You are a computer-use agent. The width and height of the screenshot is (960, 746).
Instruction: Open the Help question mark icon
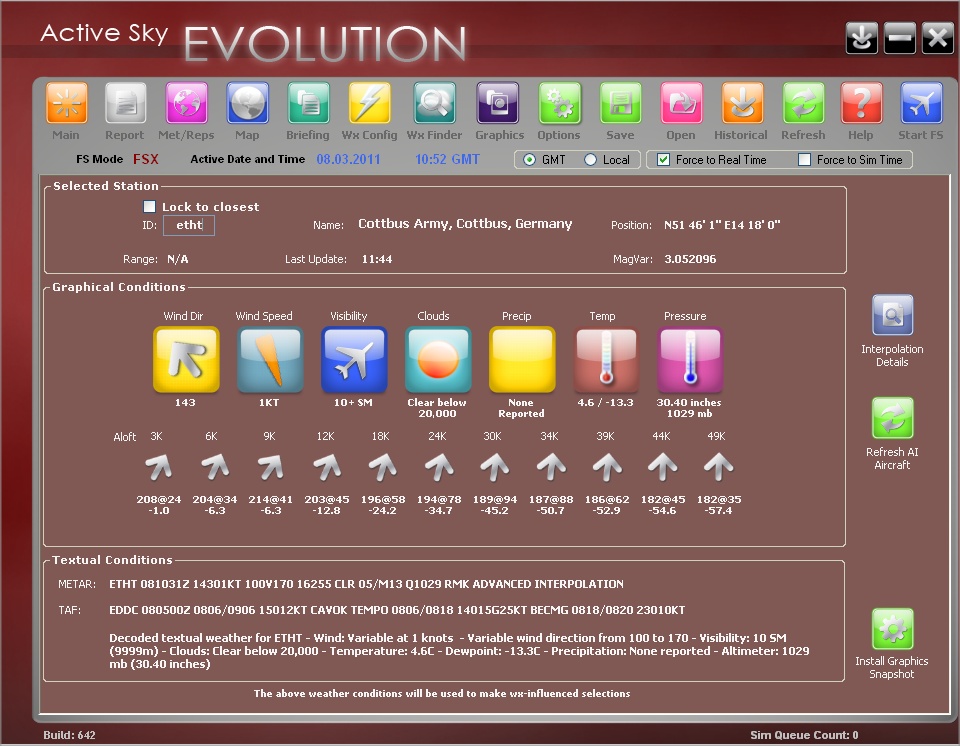point(861,103)
